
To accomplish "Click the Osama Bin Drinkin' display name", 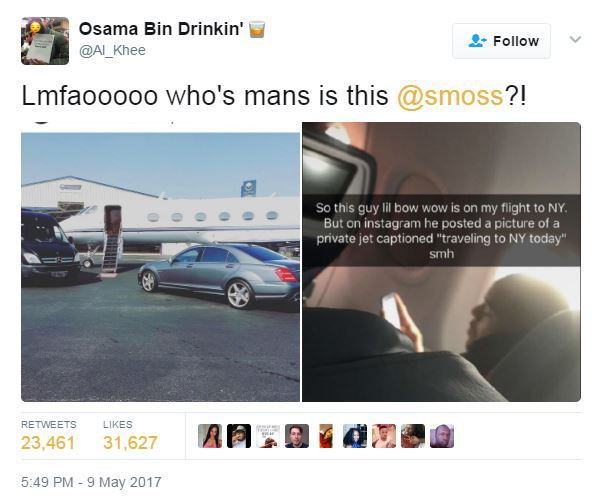I will pyautogui.click(x=161, y=29).
